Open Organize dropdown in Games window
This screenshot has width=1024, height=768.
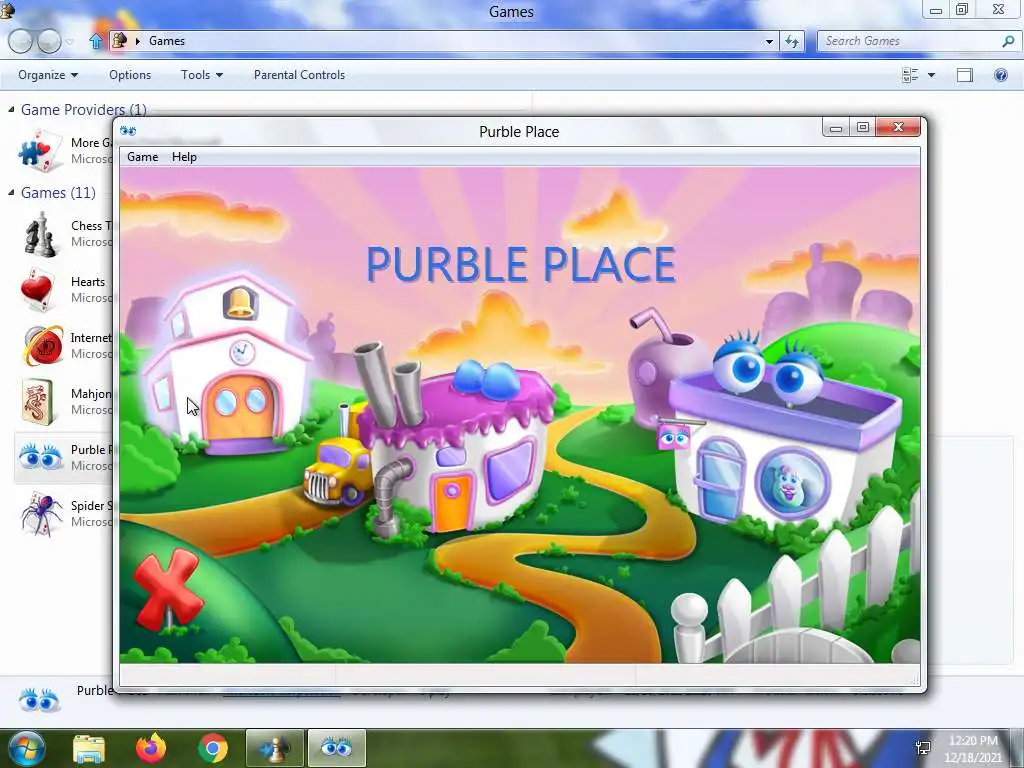click(x=48, y=75)
